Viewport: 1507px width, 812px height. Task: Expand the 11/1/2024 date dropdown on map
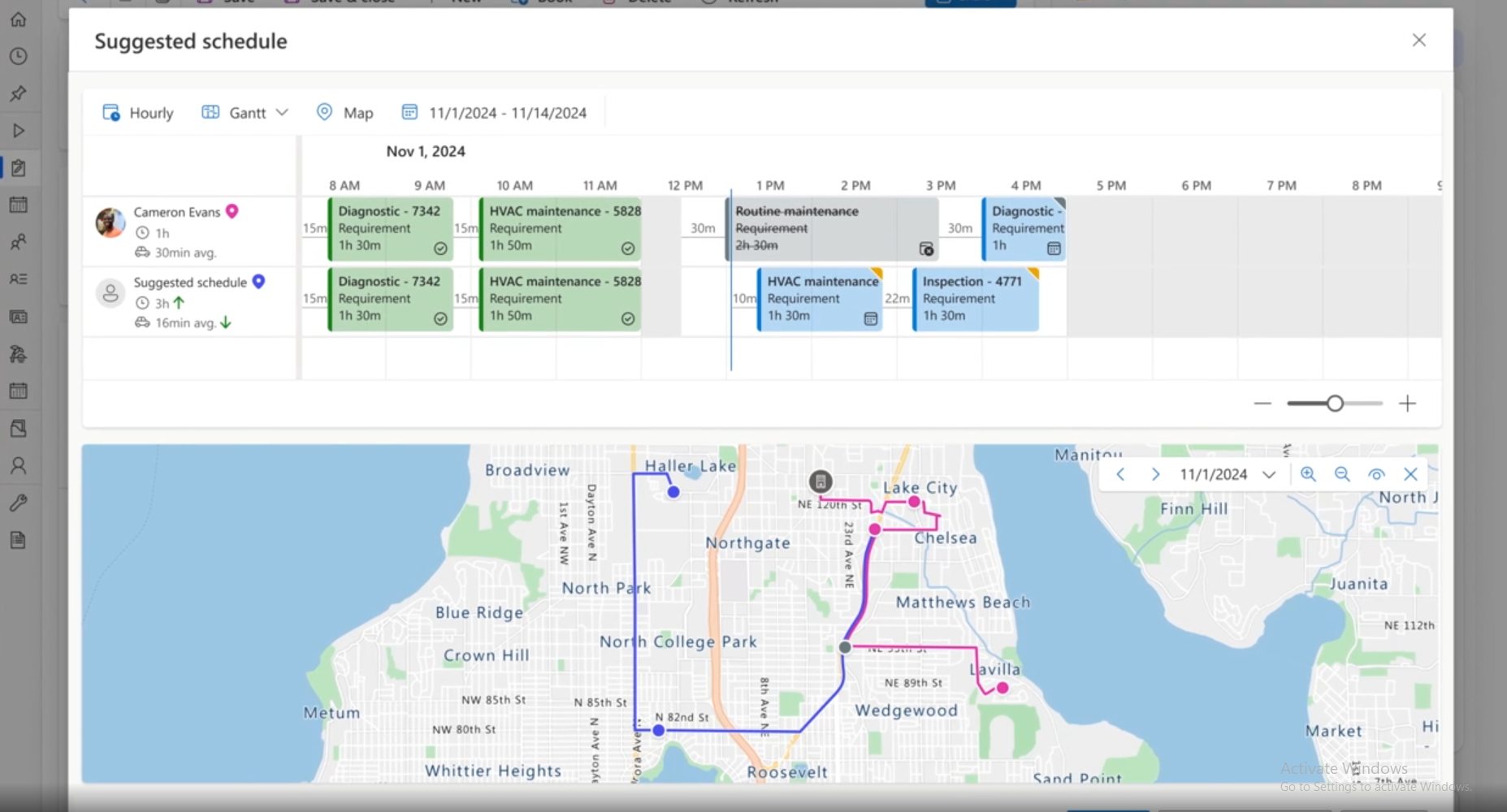point(1270,474)
